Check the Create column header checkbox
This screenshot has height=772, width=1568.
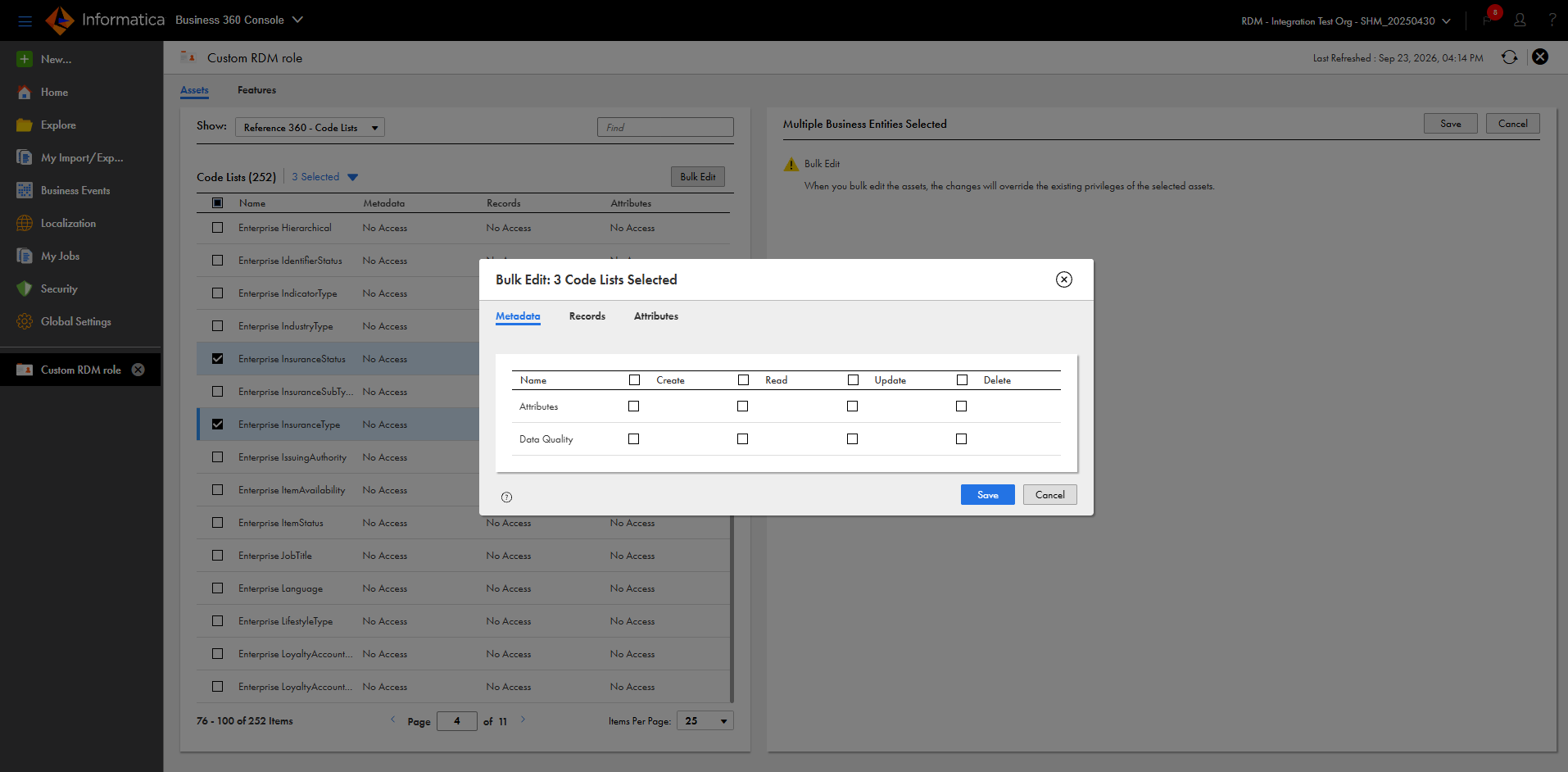click(x=634, y=380)
